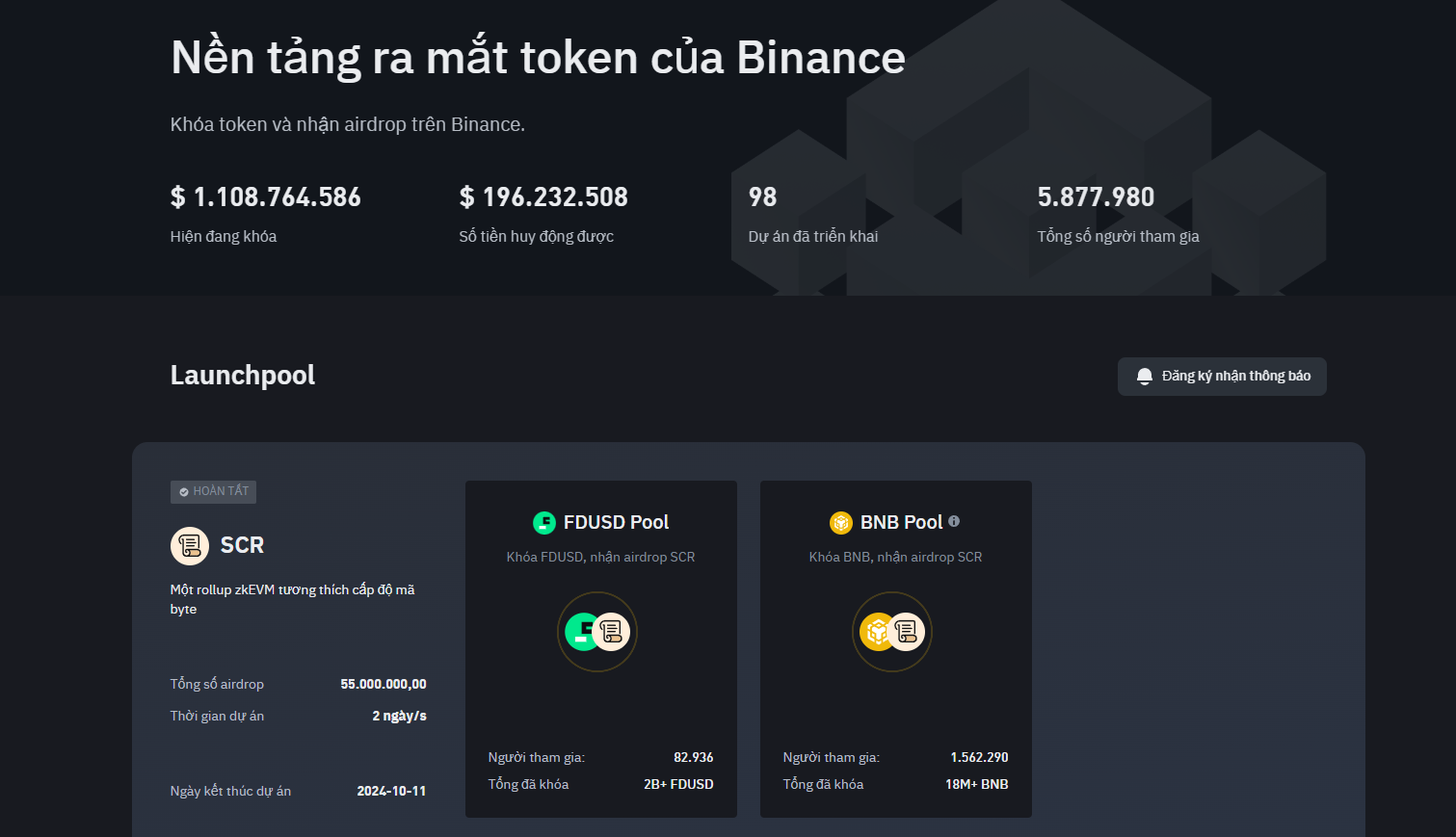Image resolution: width=1456 pixels, height=837 pixels.
Task: Click the FDUSD Pool green coin icon
Action: [544, 522]
